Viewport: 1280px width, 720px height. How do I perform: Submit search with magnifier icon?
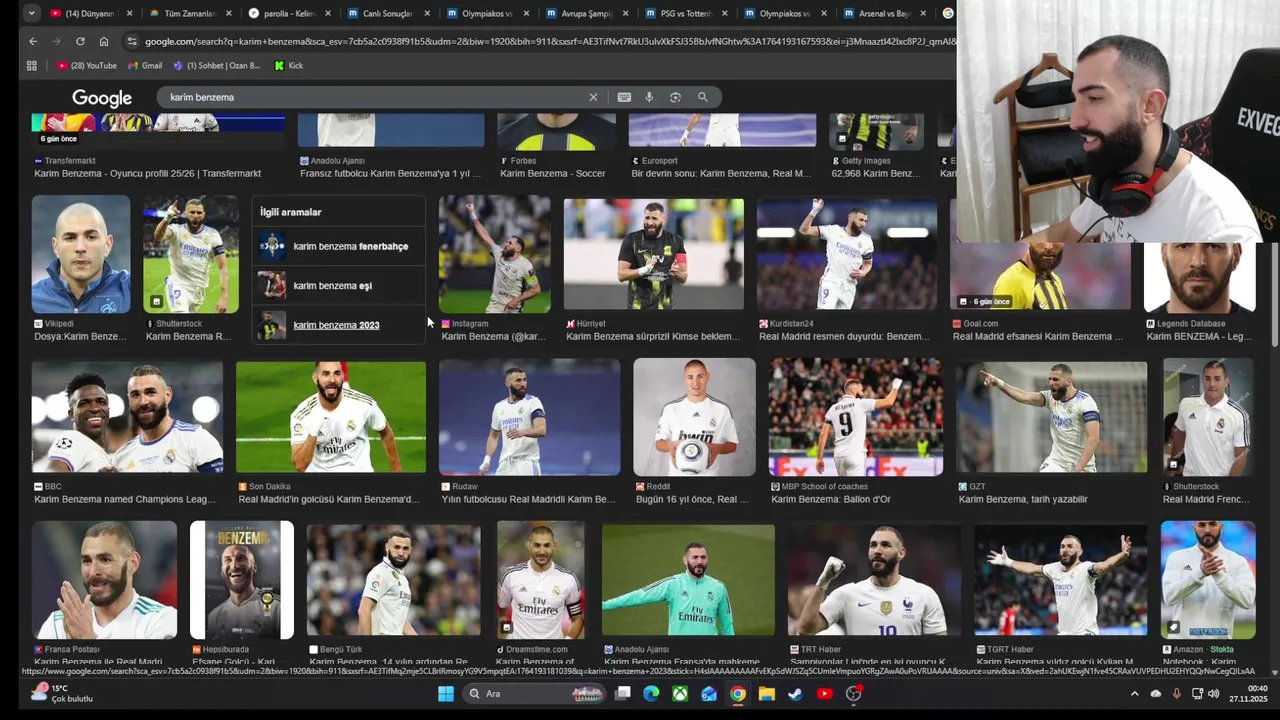[703, 97]
